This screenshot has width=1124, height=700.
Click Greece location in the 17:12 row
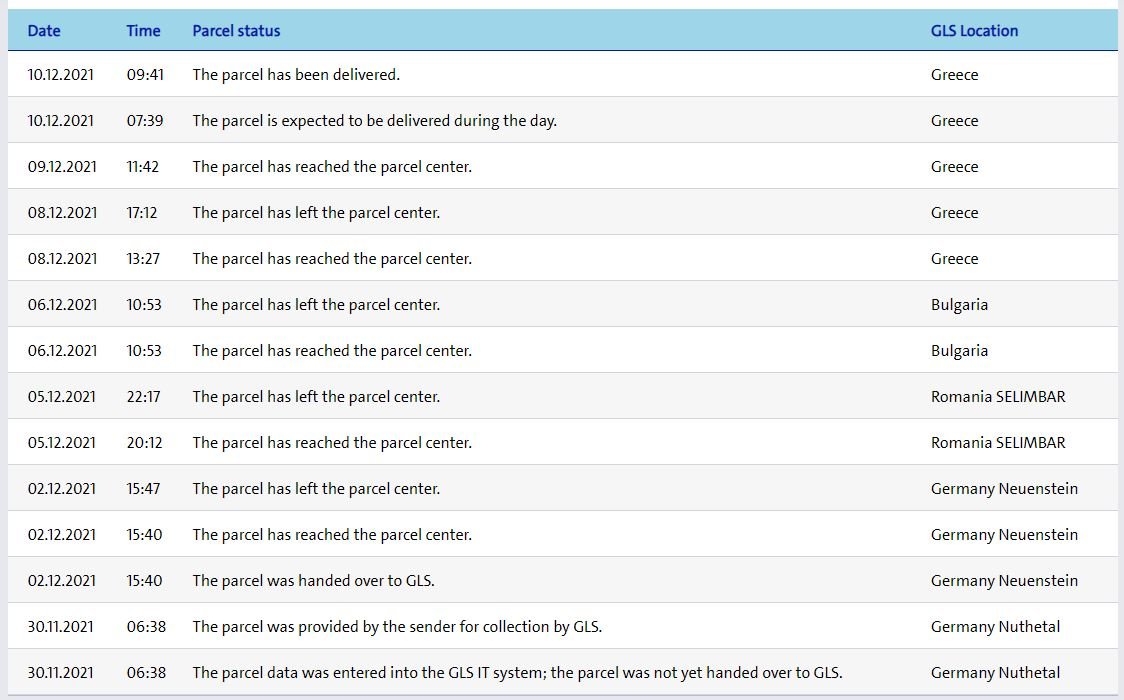click(954, 213)
